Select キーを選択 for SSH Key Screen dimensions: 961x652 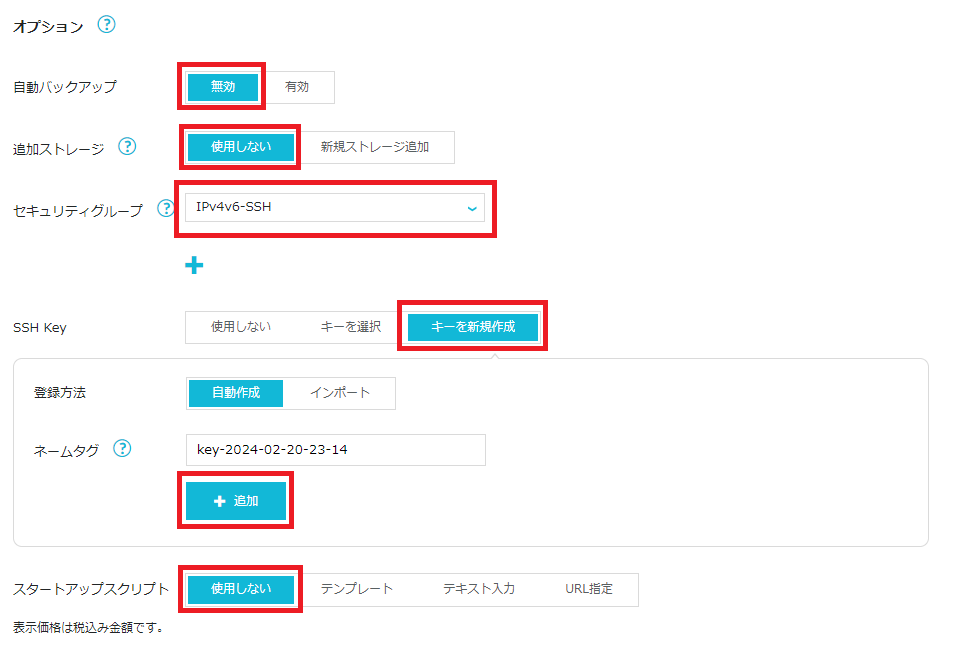point(351,327)
